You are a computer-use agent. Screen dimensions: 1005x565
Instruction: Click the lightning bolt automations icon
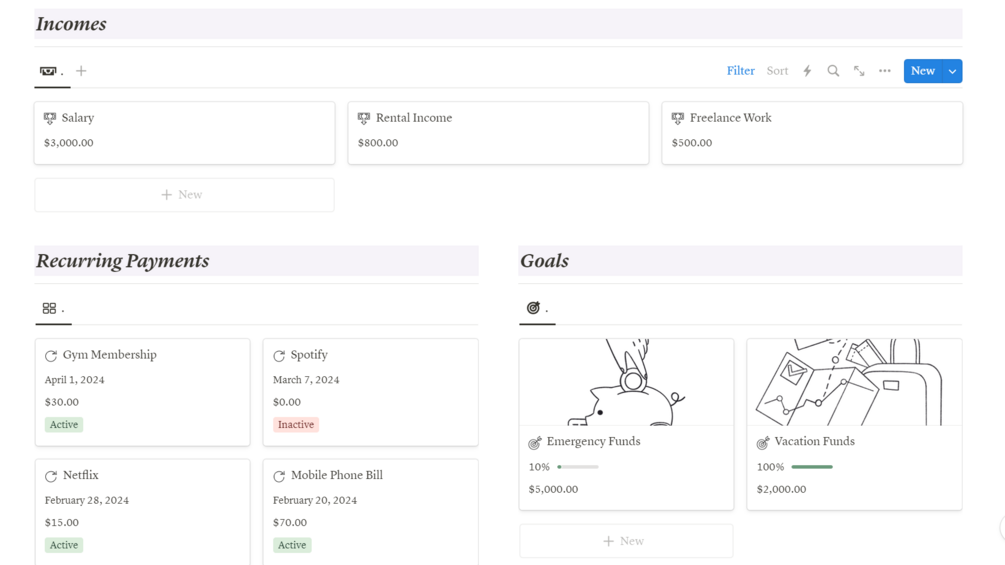(807, 71)
